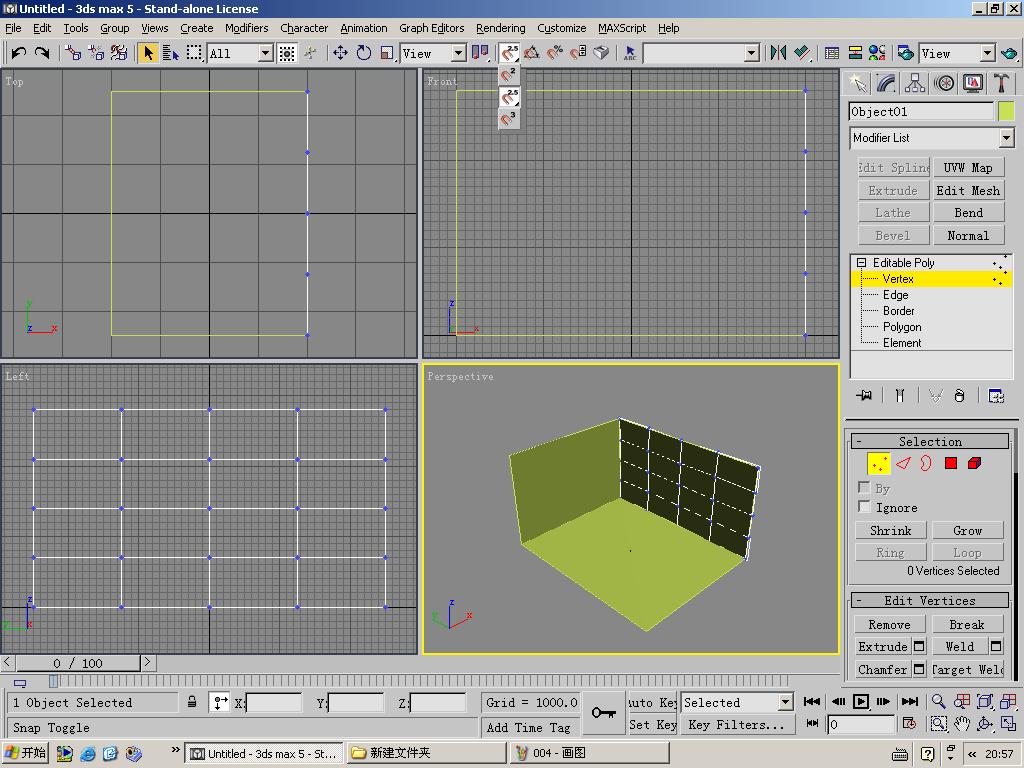The image size is (1024, 768).
Task: Apply the UVW Map modifier button
Action: click(967, 167)
